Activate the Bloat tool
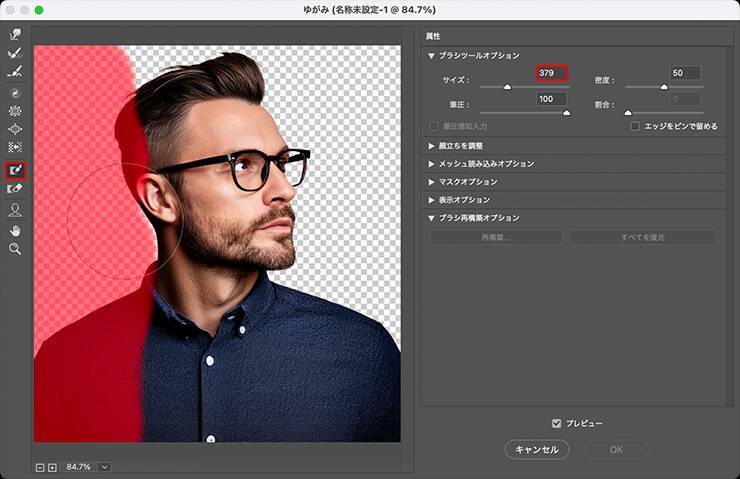Image resolution: width=740 pixels, height=479 pixels. coord(15,129)
